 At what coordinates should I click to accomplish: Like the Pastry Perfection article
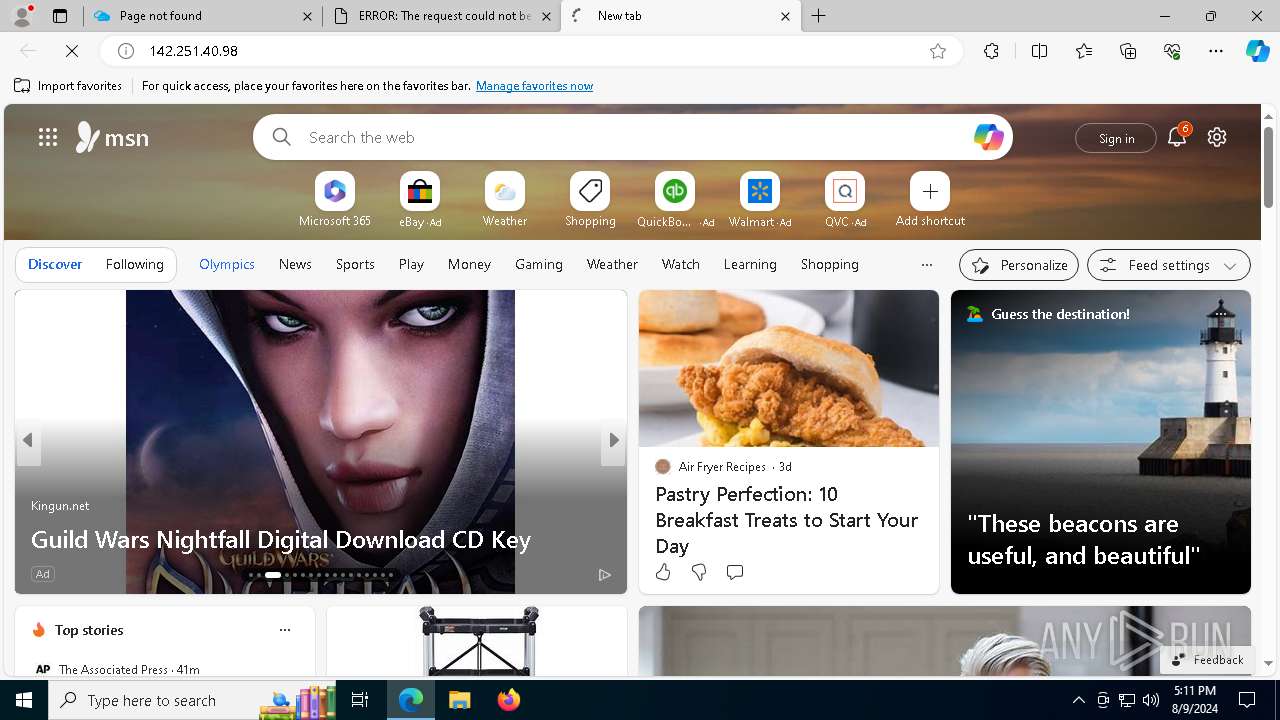[663, 572]
